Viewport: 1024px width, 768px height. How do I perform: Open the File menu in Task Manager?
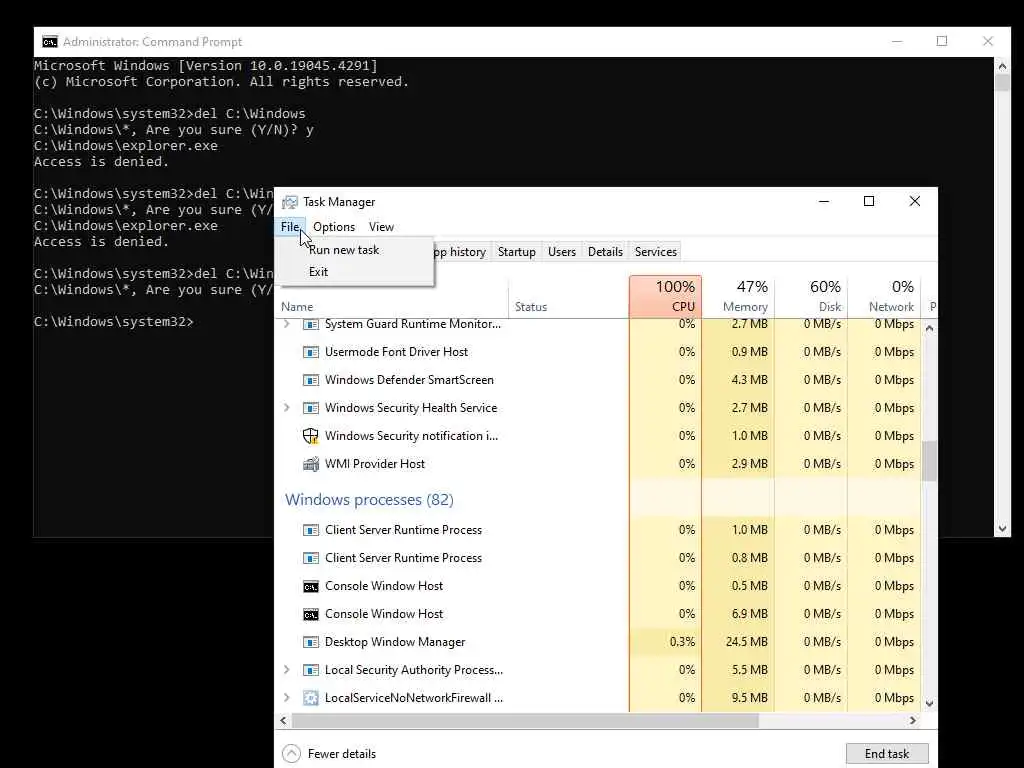[x=290, y=227]
